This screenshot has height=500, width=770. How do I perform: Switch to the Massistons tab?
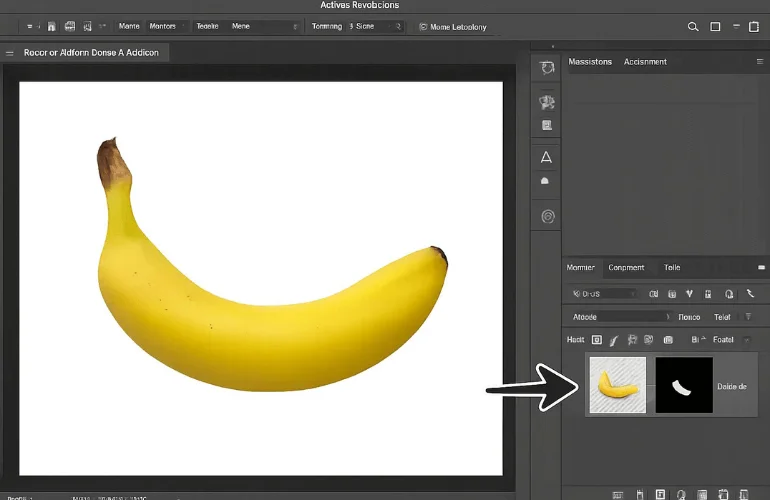[x=590, y=62]
